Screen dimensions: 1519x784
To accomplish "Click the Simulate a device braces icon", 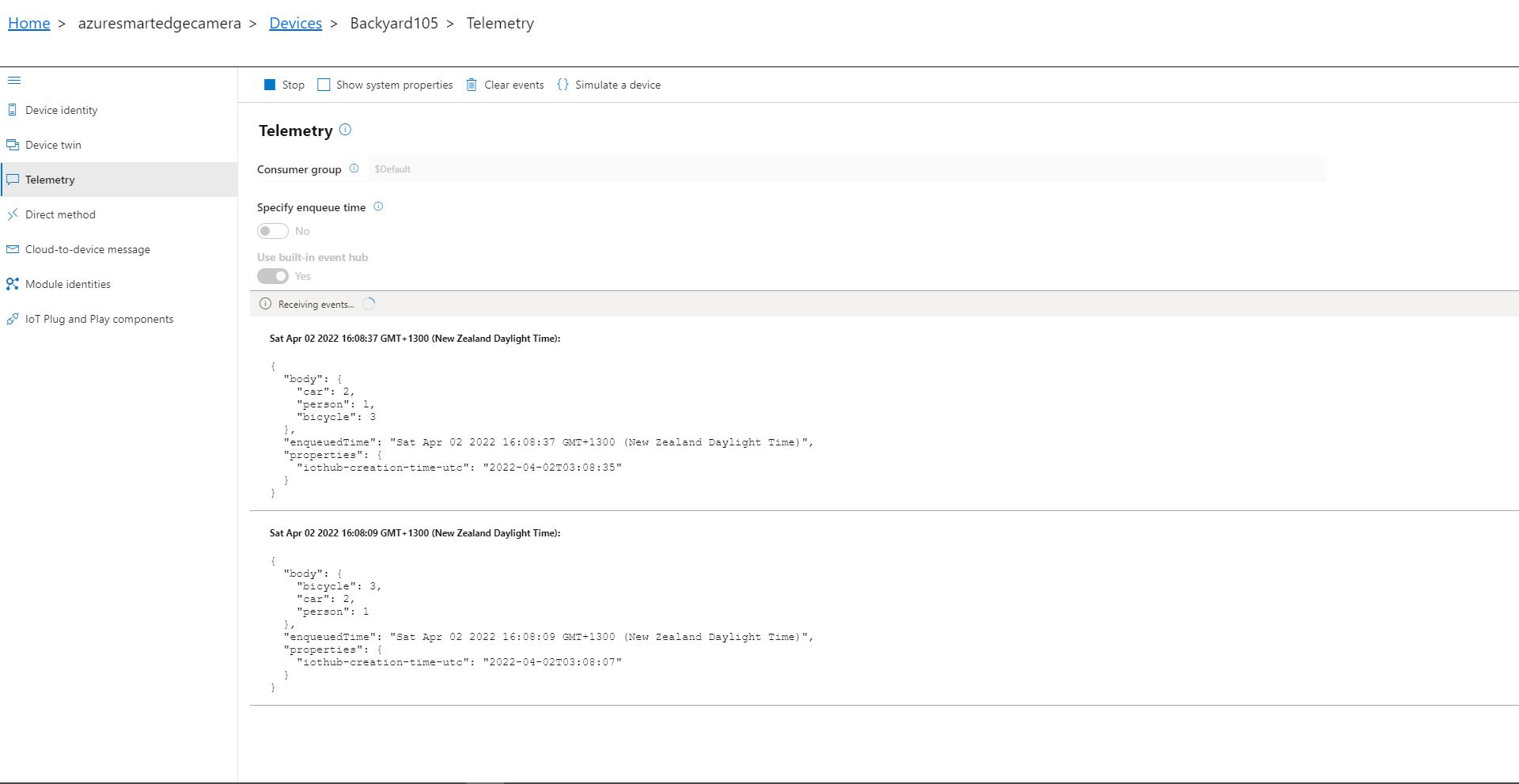I will pos(563,85).
